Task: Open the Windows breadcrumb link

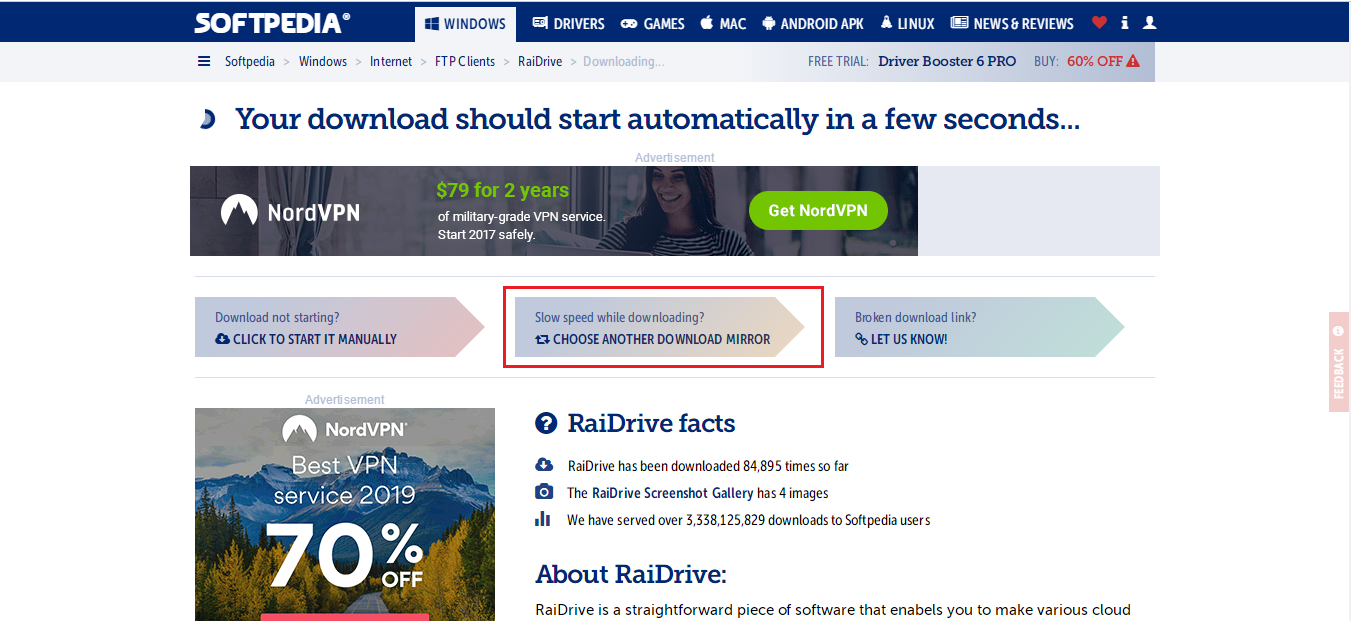Action: coord(323,61)
